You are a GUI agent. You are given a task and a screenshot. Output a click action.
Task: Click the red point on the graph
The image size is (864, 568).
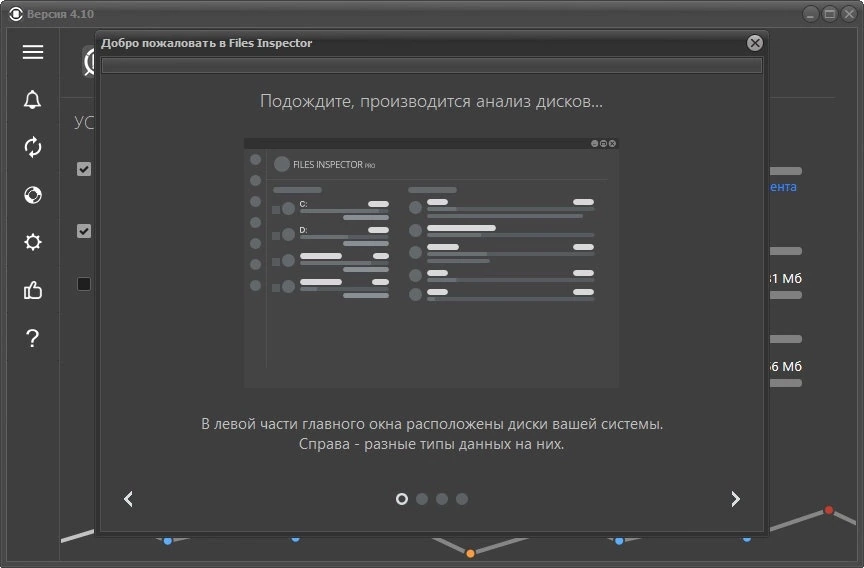(x=829, y=510)
